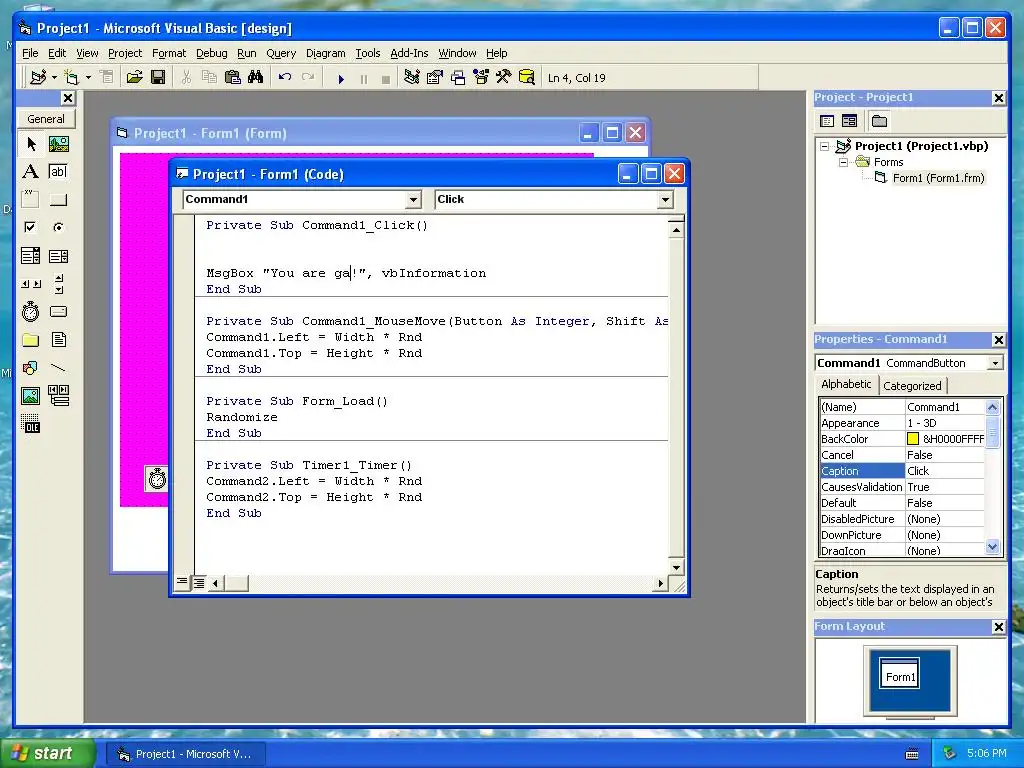
Task: Click the Undo toolbar icon
Action: click(285, 77)
